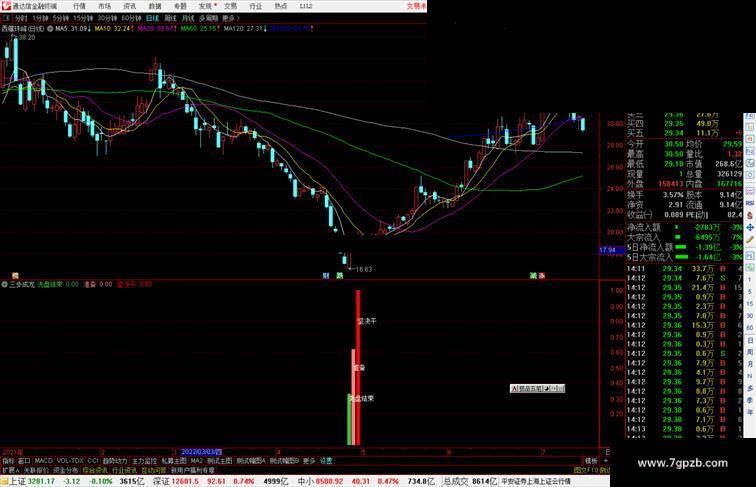The width and height of the screenshot is (756, 487).
Task: Open the 发现 menu
Action: tap(205, 6)
